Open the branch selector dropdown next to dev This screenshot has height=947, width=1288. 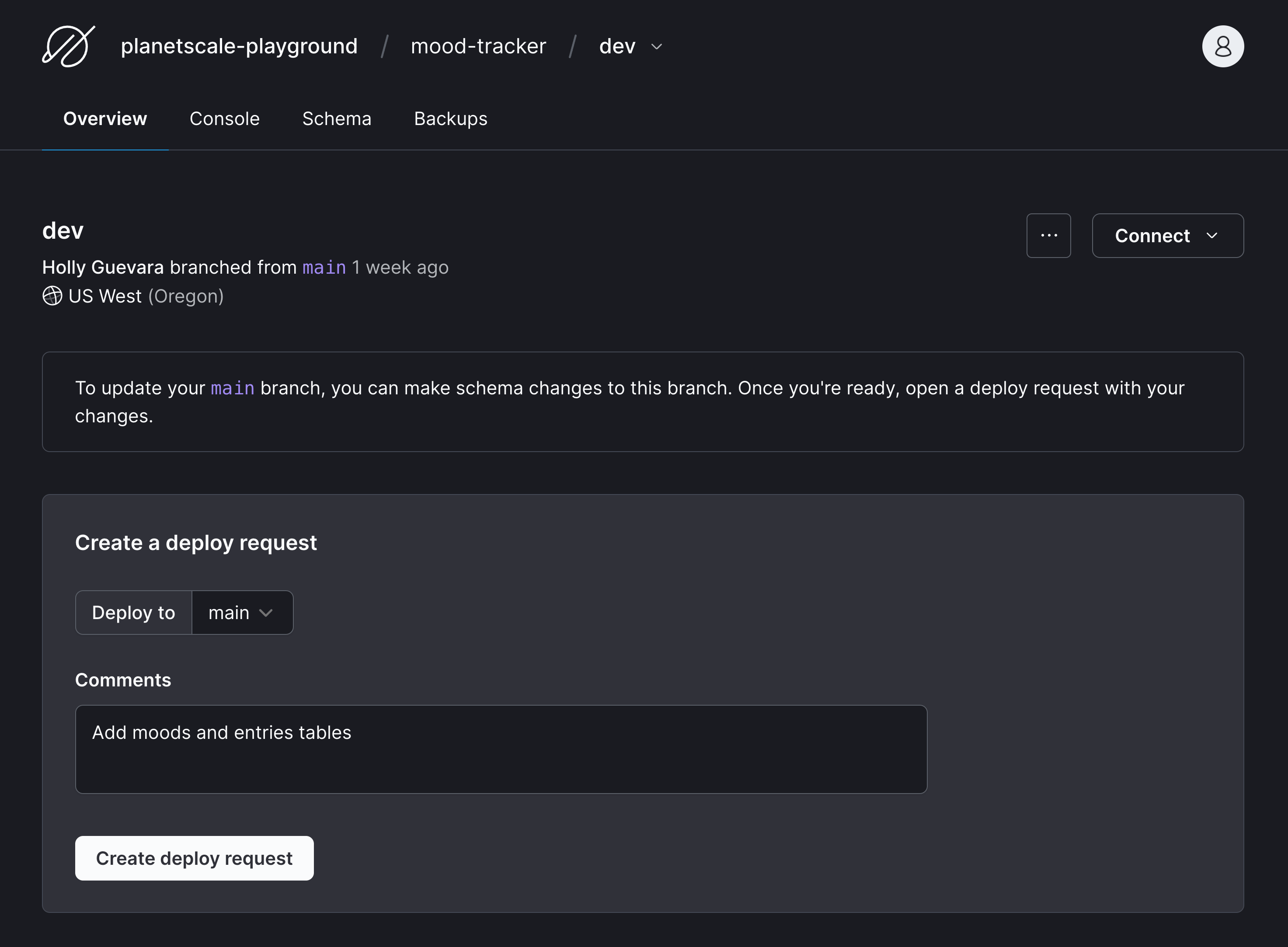pos(660,45)
